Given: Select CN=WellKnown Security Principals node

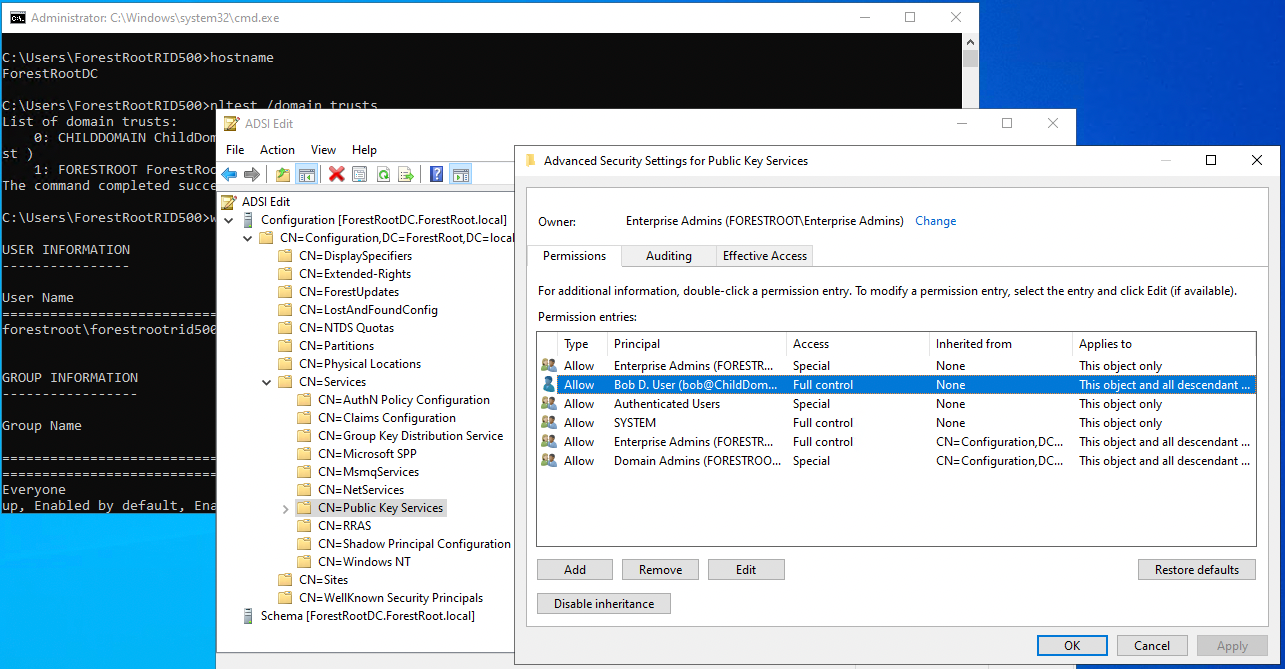Looking at the screenshot, I should pos(391,598).
